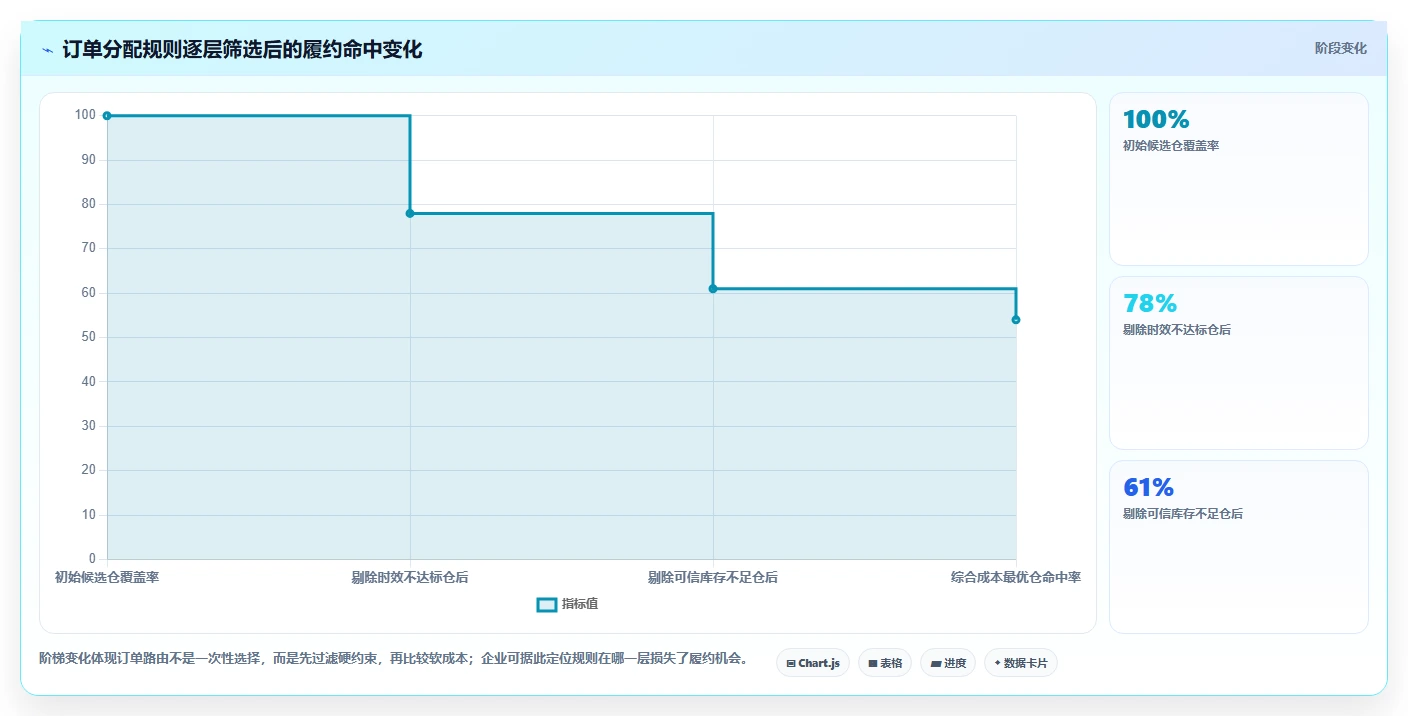Click the legend color box for 指标值

547,605
